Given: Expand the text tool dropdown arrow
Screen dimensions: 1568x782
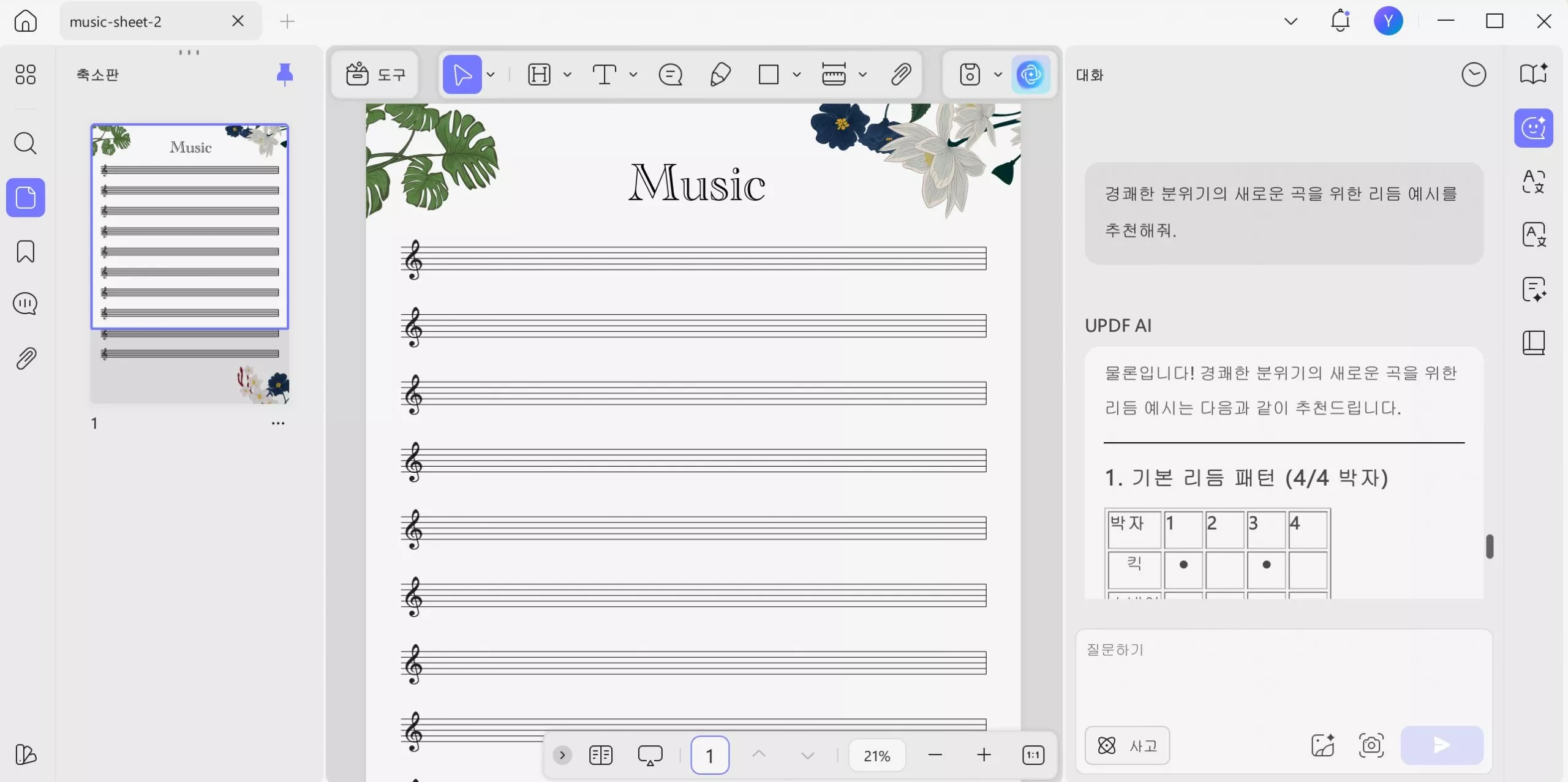Looking at the screenshot, I should point(633,75).
